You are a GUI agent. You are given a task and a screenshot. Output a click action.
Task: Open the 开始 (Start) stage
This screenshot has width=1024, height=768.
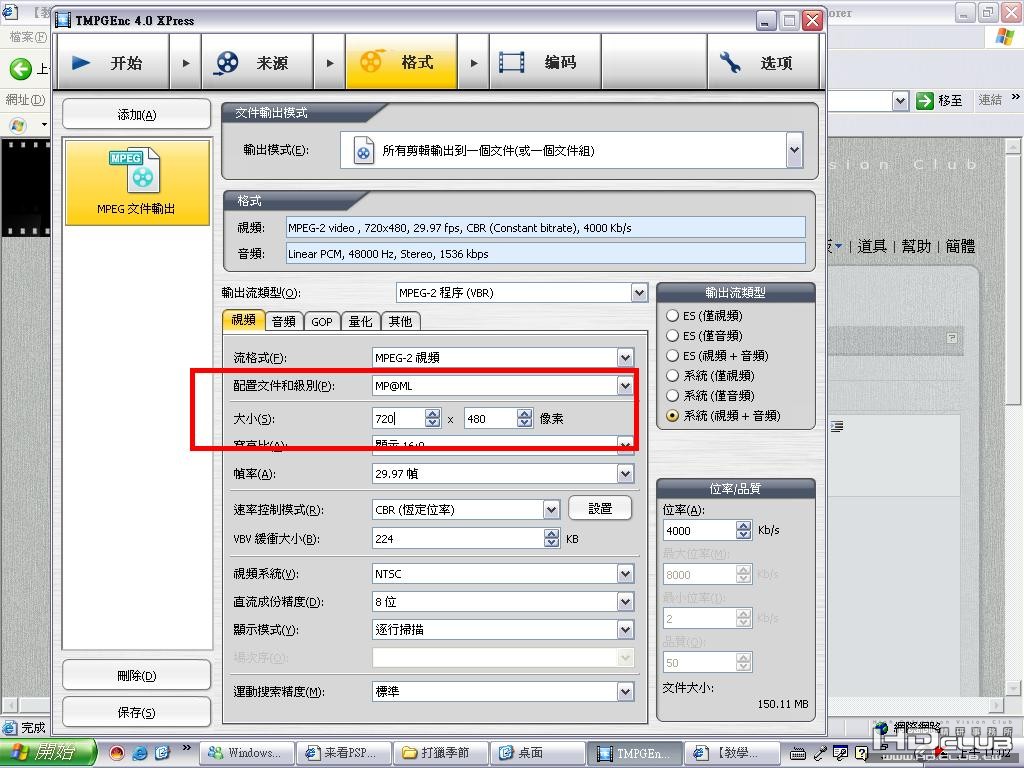113,63
